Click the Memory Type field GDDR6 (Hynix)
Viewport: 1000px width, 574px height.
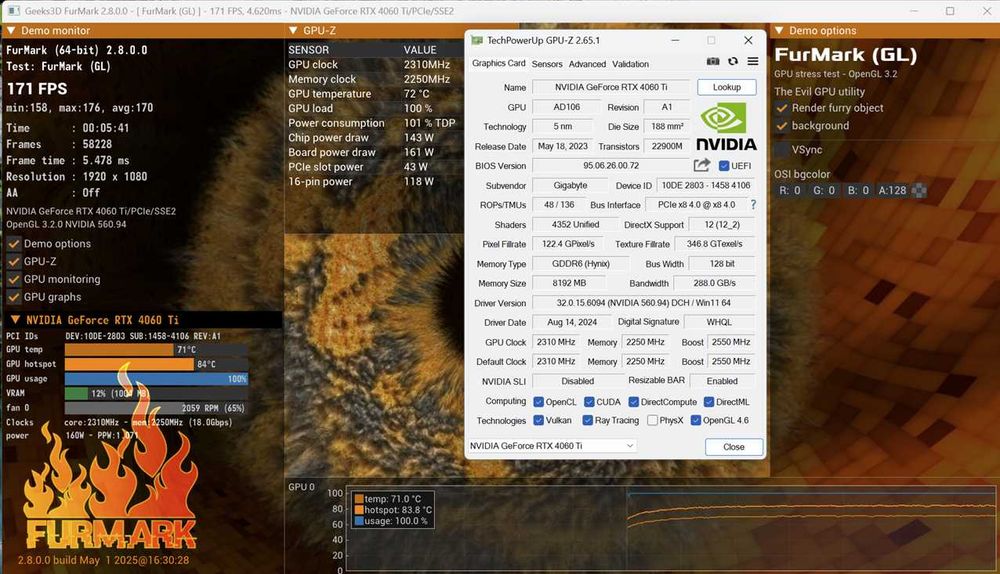pos(580,263)
